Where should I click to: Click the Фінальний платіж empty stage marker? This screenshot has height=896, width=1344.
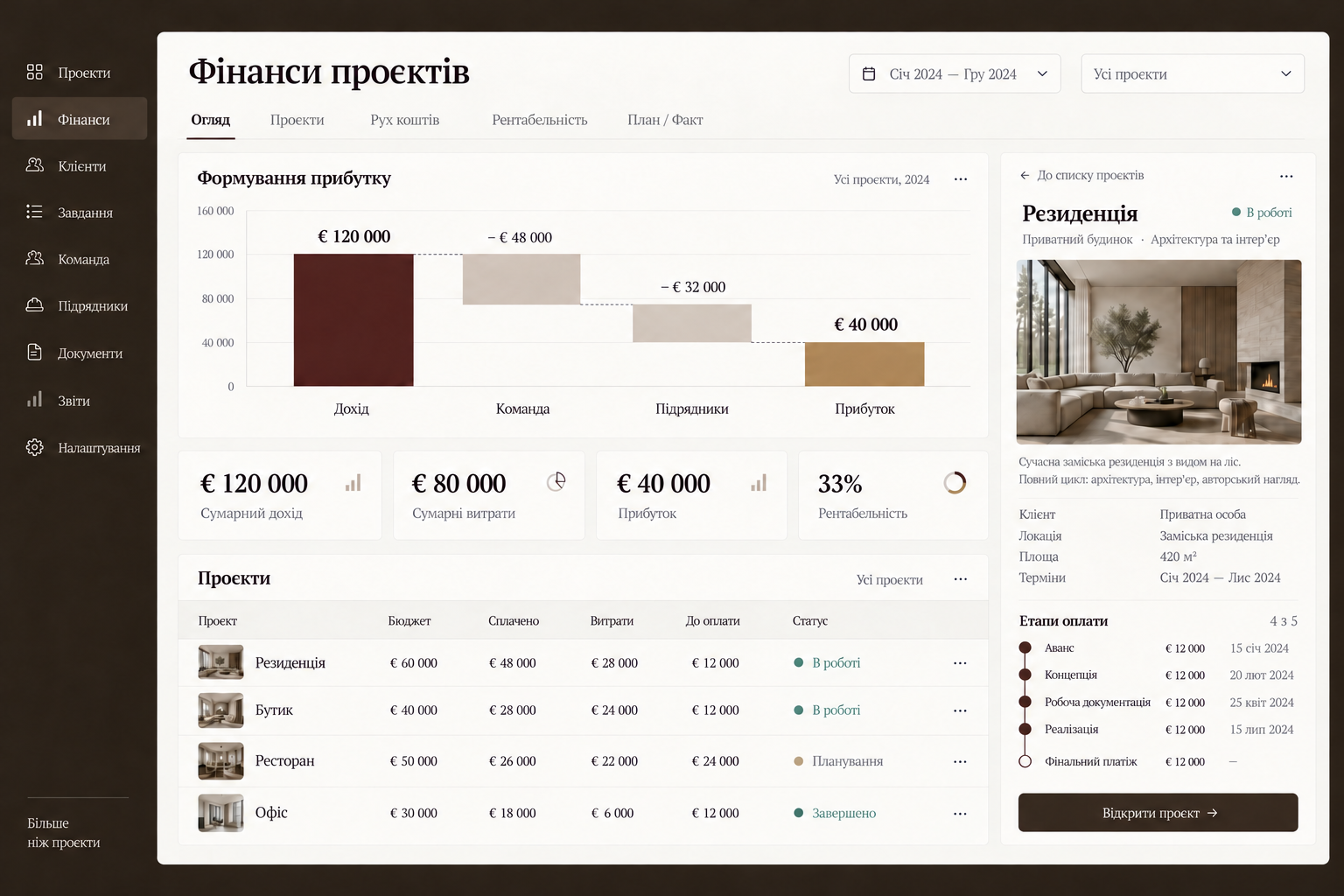[1025, 761]
